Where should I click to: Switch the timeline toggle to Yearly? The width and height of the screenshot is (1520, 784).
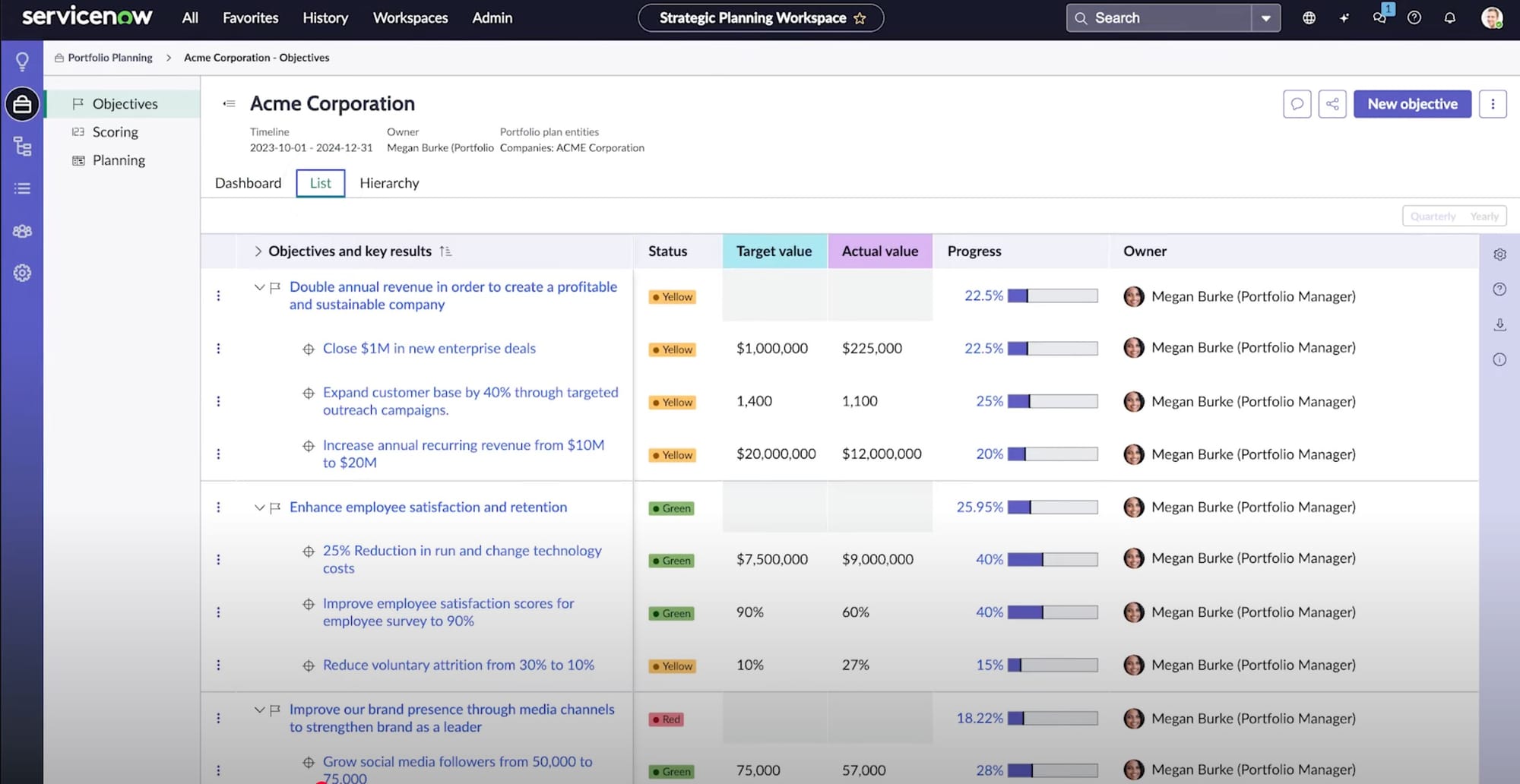pos(1484,217)
